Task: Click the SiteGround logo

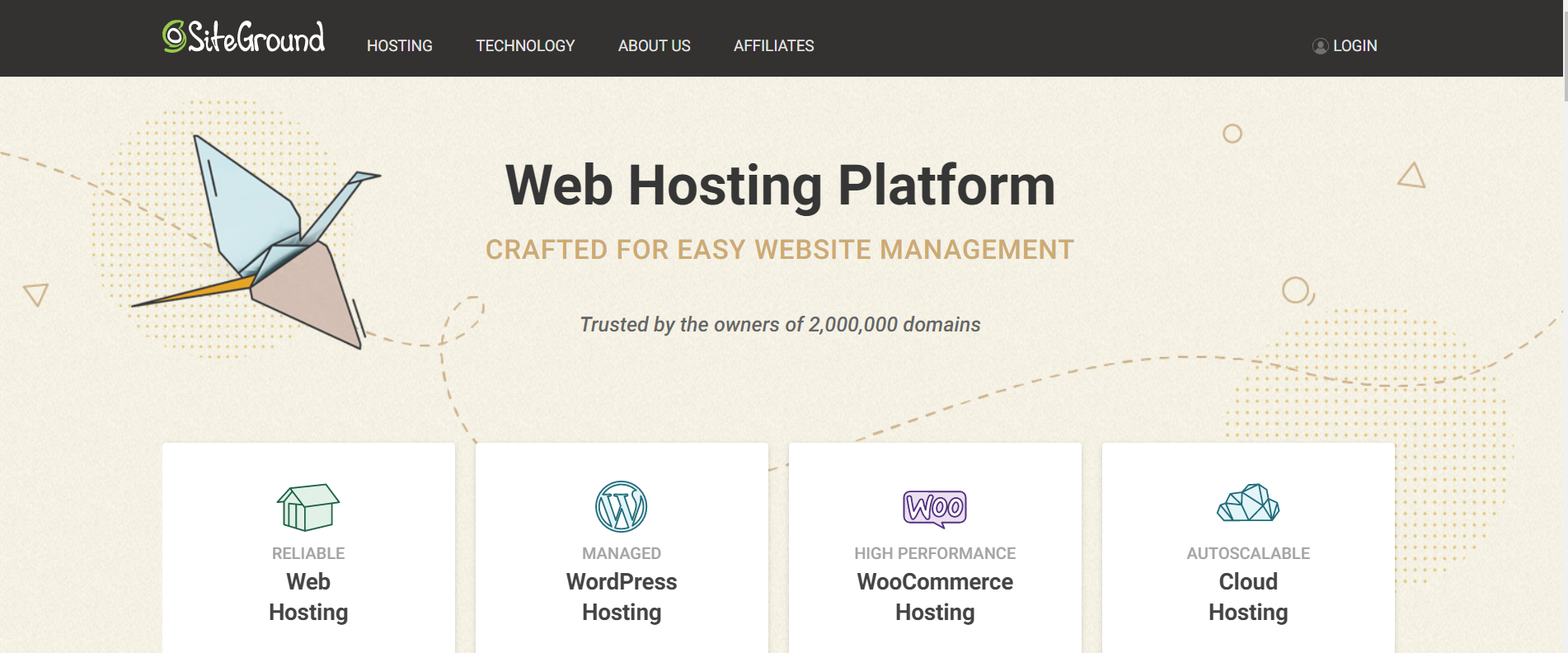Action: (x=243, y=37)
